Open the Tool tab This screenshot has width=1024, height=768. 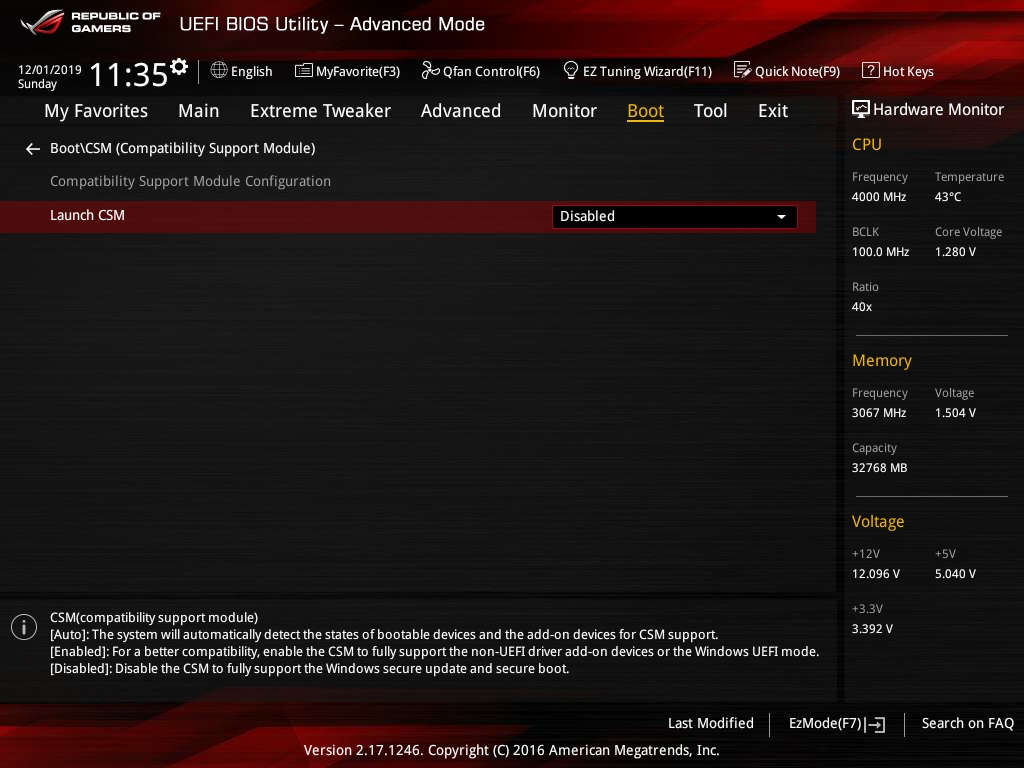coord(710,111)
